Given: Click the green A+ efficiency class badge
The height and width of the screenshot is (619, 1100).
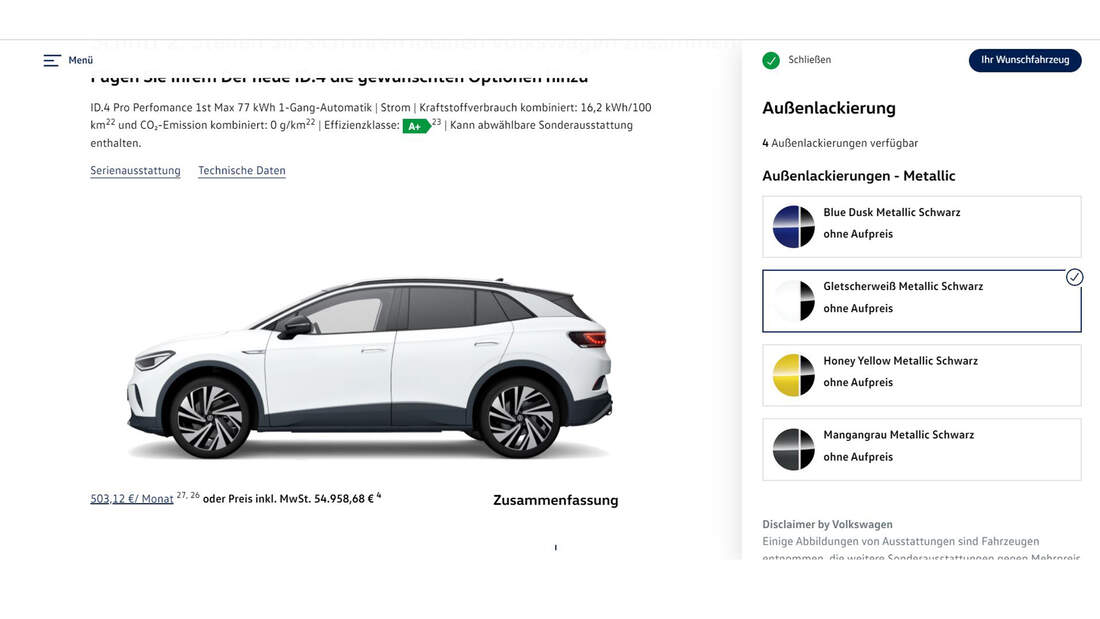Looking at the screenshot, I should 416,126.
